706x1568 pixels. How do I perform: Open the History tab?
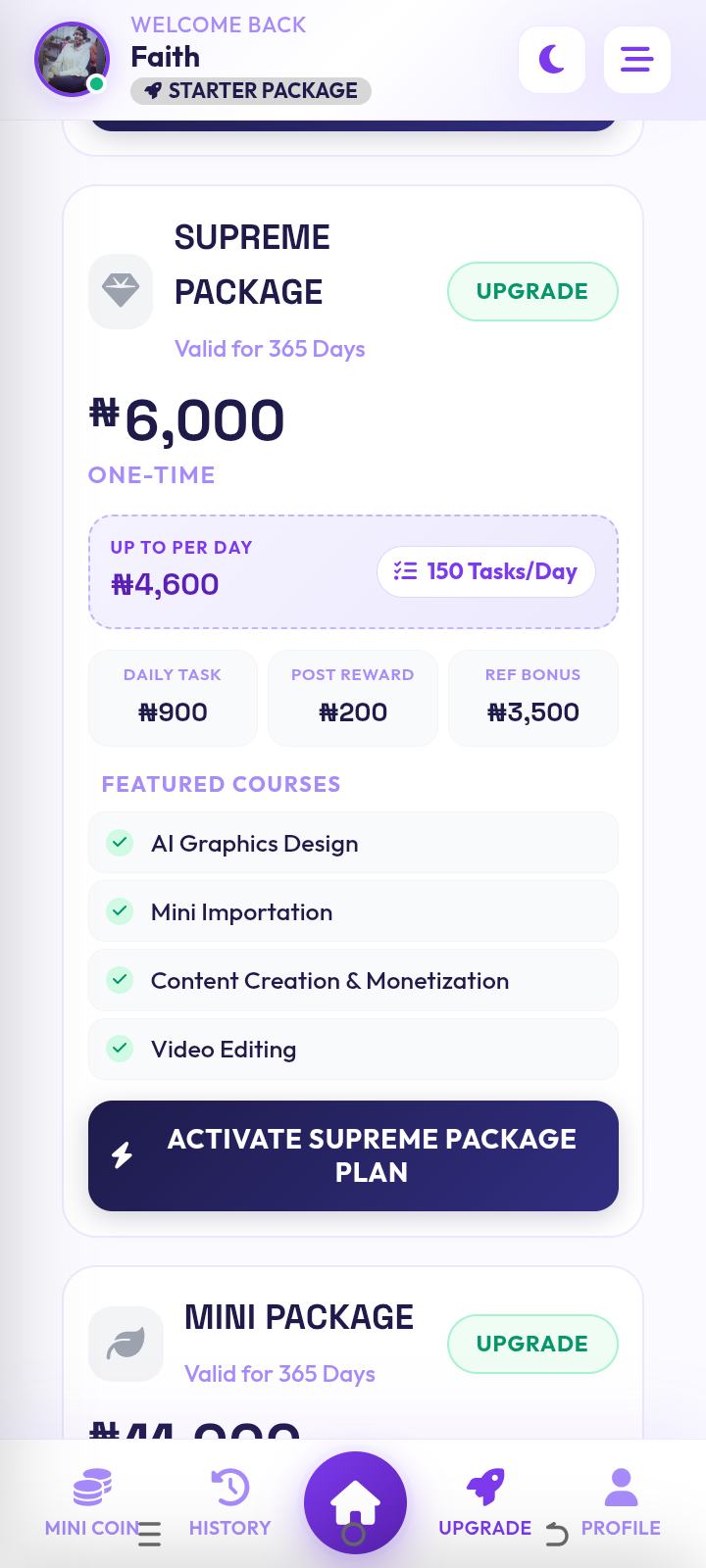click(x=229, y=1502)
